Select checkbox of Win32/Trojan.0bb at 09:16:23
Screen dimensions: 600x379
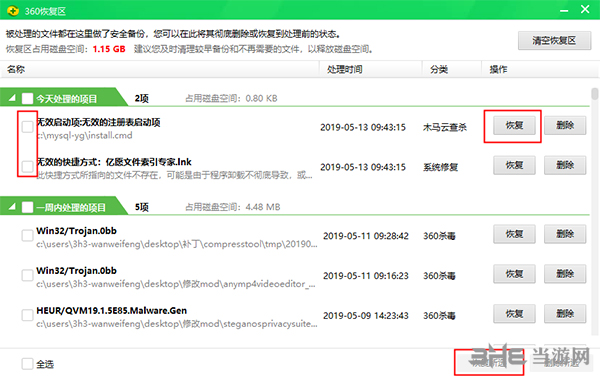click(27, 275)
